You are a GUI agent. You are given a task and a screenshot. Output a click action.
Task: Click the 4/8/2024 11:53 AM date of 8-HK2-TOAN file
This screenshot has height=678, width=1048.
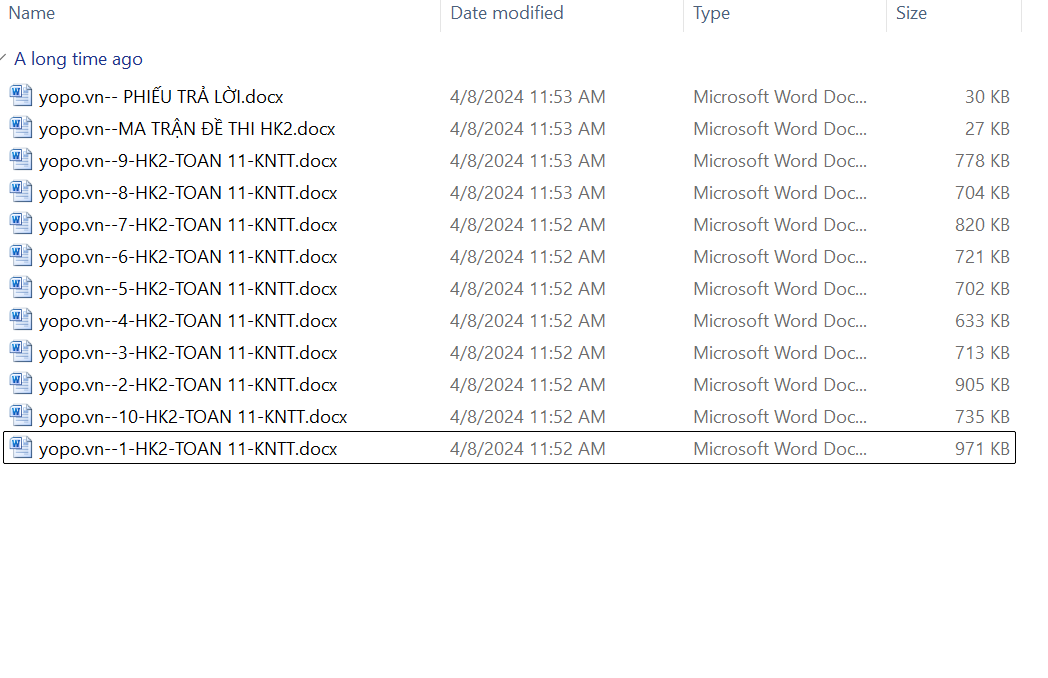coord(527,193)
